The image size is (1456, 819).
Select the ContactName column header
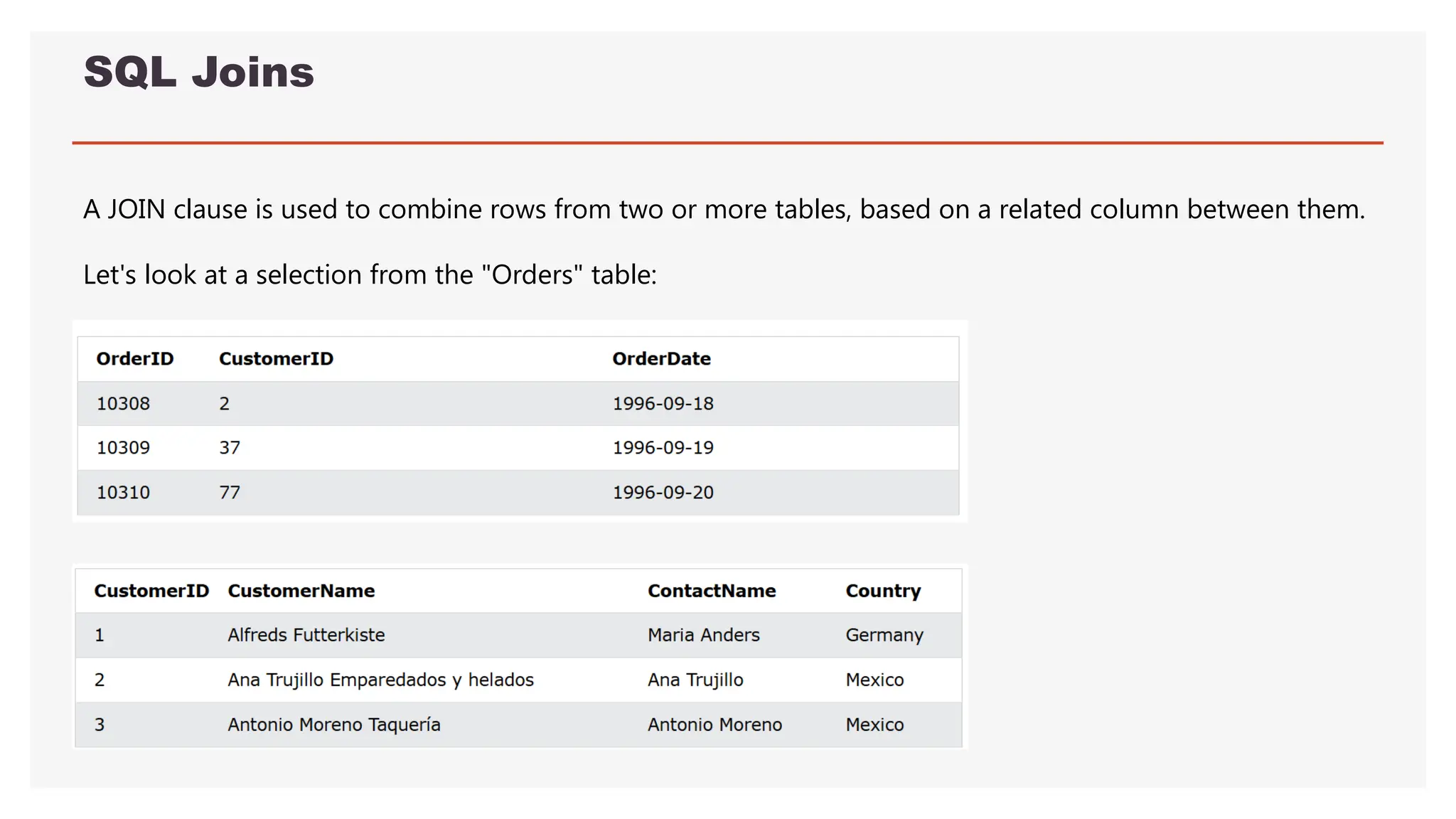pyautogui.click(x=712, y=591)
